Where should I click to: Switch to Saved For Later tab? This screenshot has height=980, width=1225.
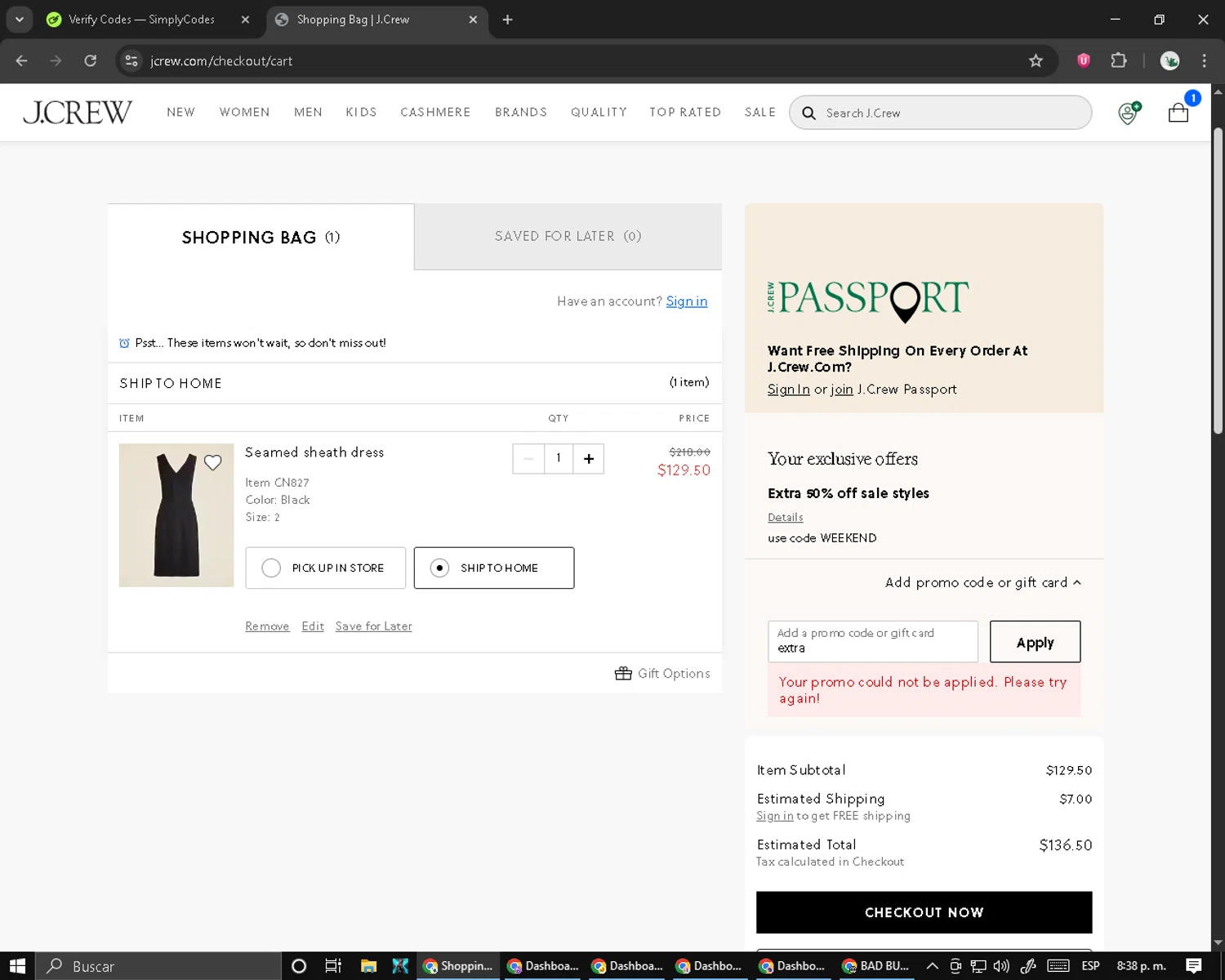[568, 236]
